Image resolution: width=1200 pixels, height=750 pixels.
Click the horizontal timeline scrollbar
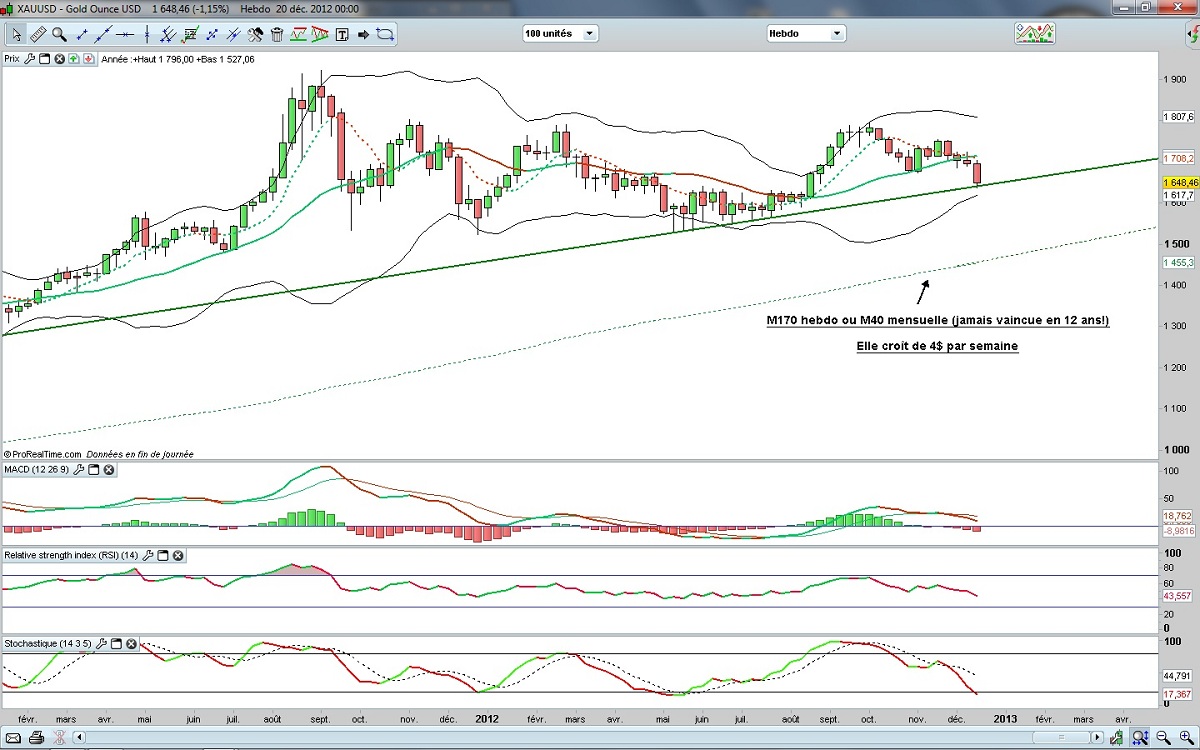[x=600, y=739]
